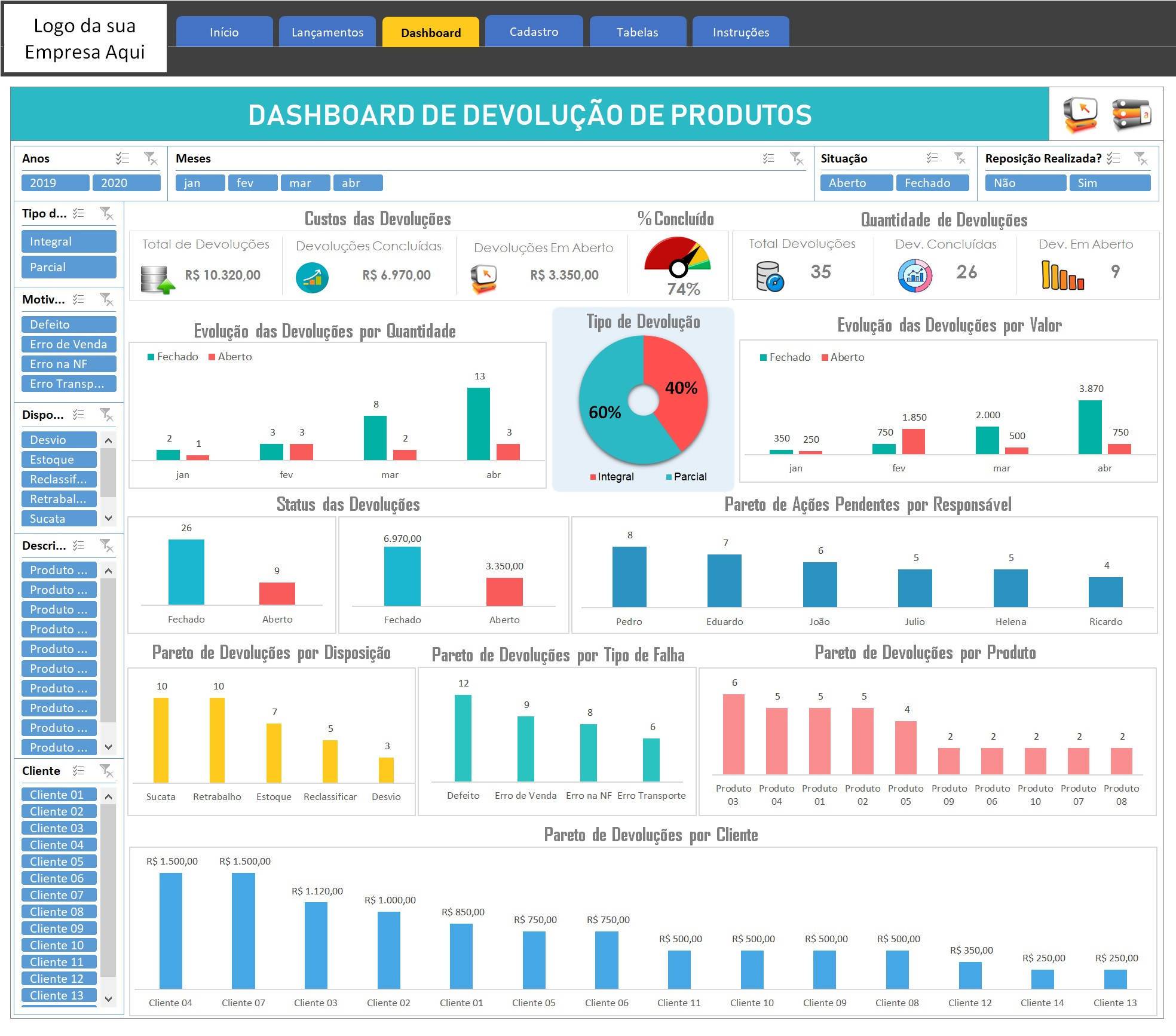Switch to the Cadastro tab
This screenshot has width=1176, height=1036.
pyautogui.click(x=534, y=32)
